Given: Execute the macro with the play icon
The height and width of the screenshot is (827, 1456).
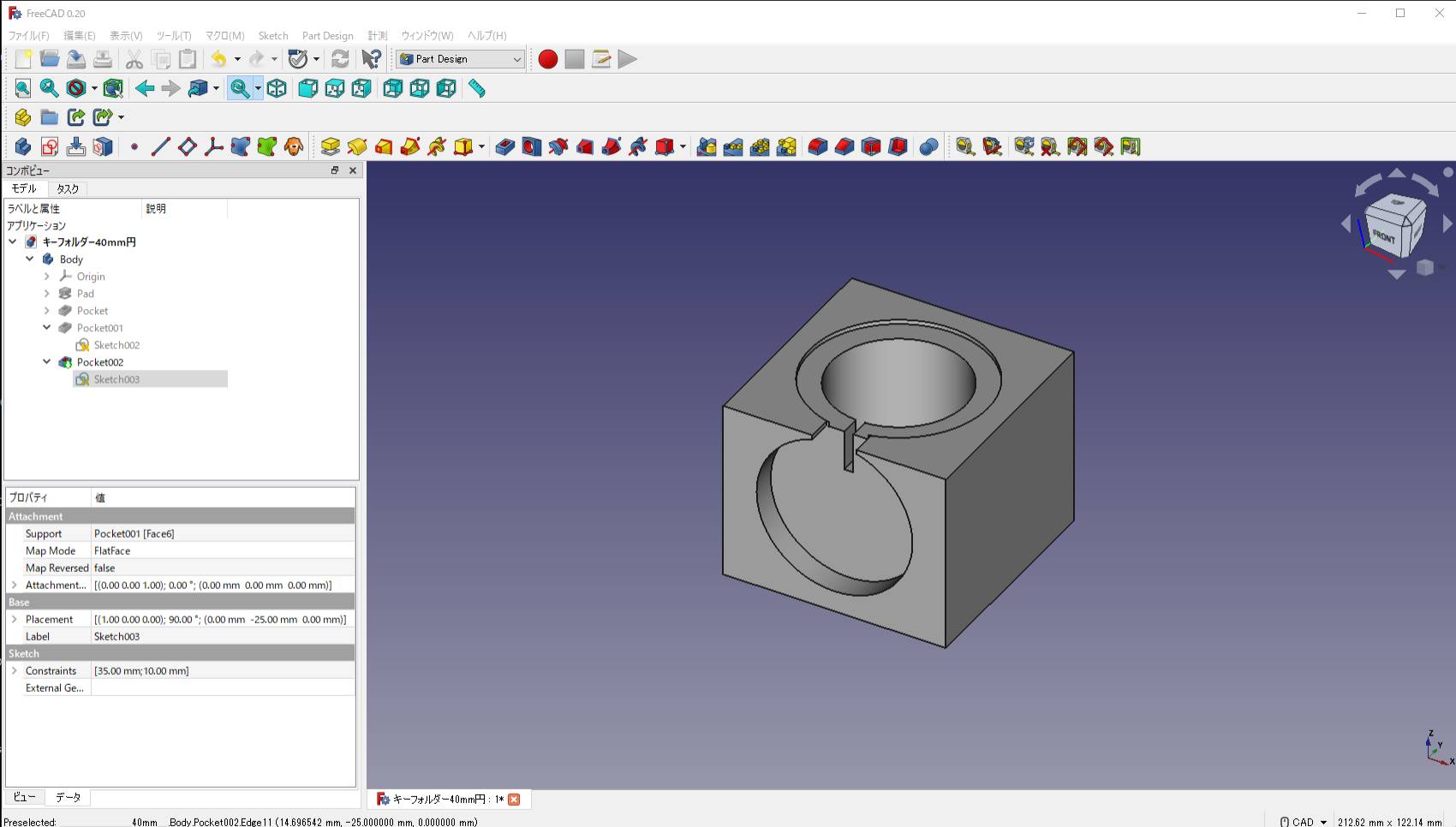Looking at the screenshot, I should point(628,59).
